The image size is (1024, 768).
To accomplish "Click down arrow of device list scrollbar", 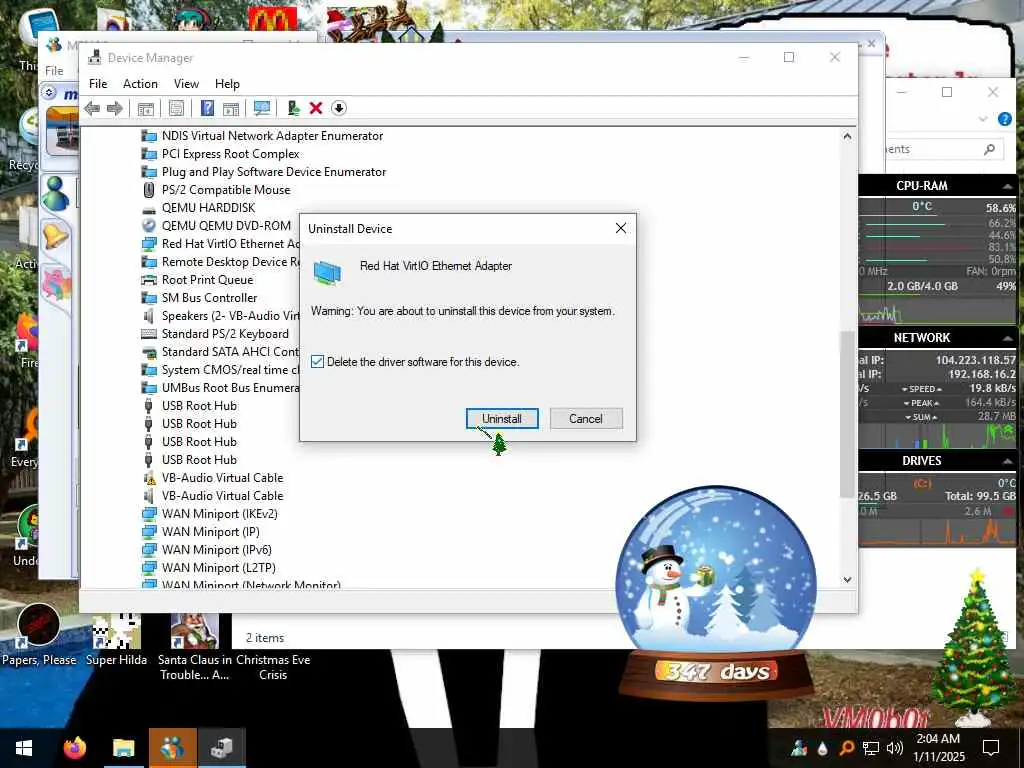I will click(847, 579).
